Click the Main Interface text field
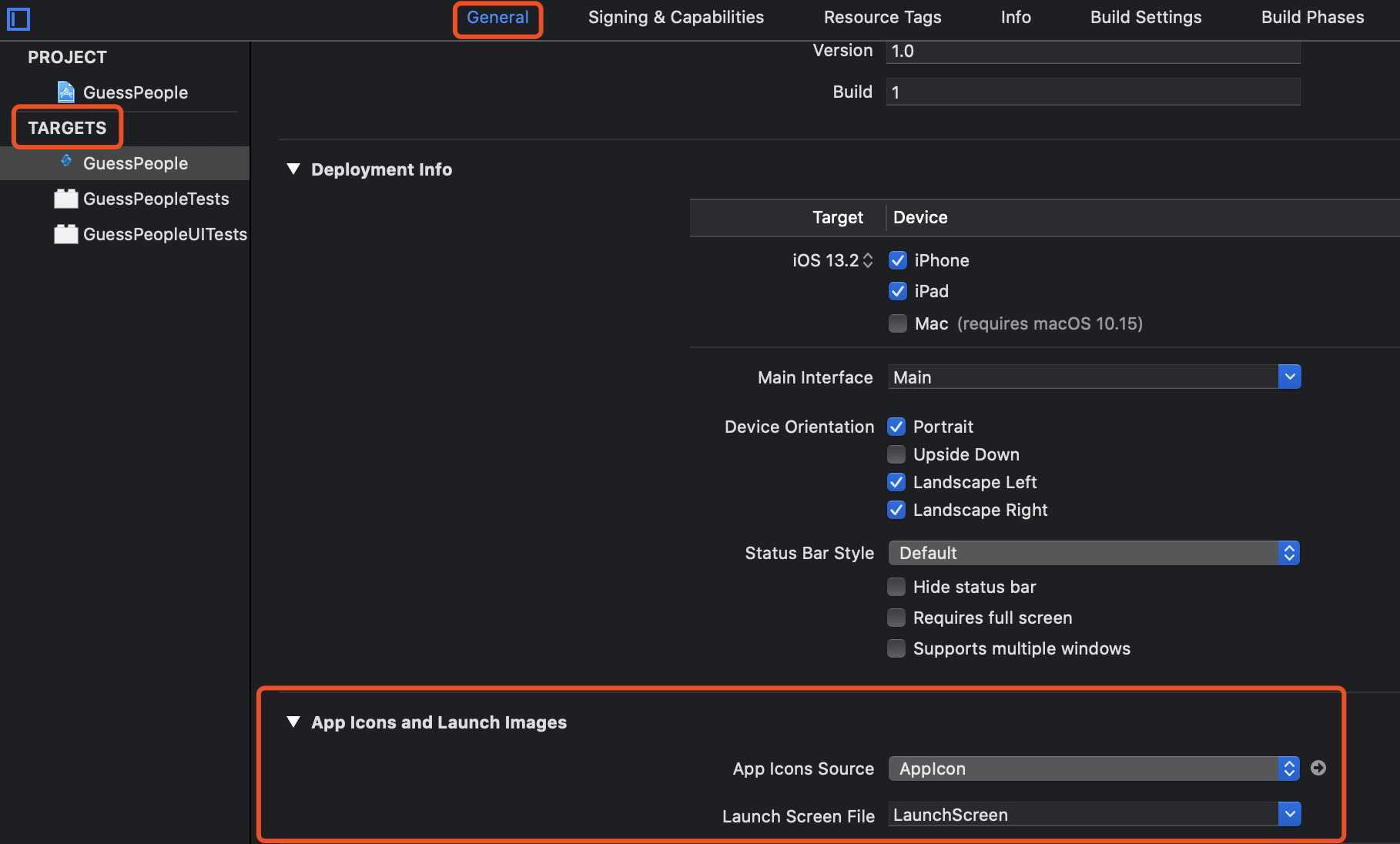Image resolution: width=1400 pixels, height=844 pixels. pos(1083,377)
